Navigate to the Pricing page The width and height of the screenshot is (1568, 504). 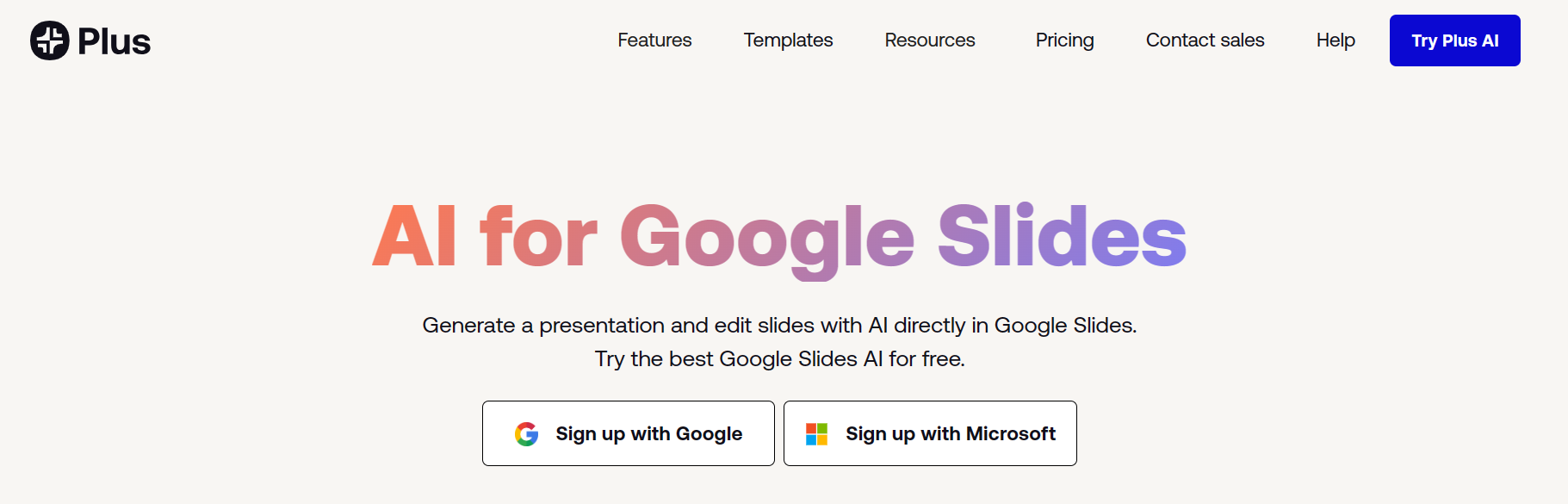coord(1064,40)
